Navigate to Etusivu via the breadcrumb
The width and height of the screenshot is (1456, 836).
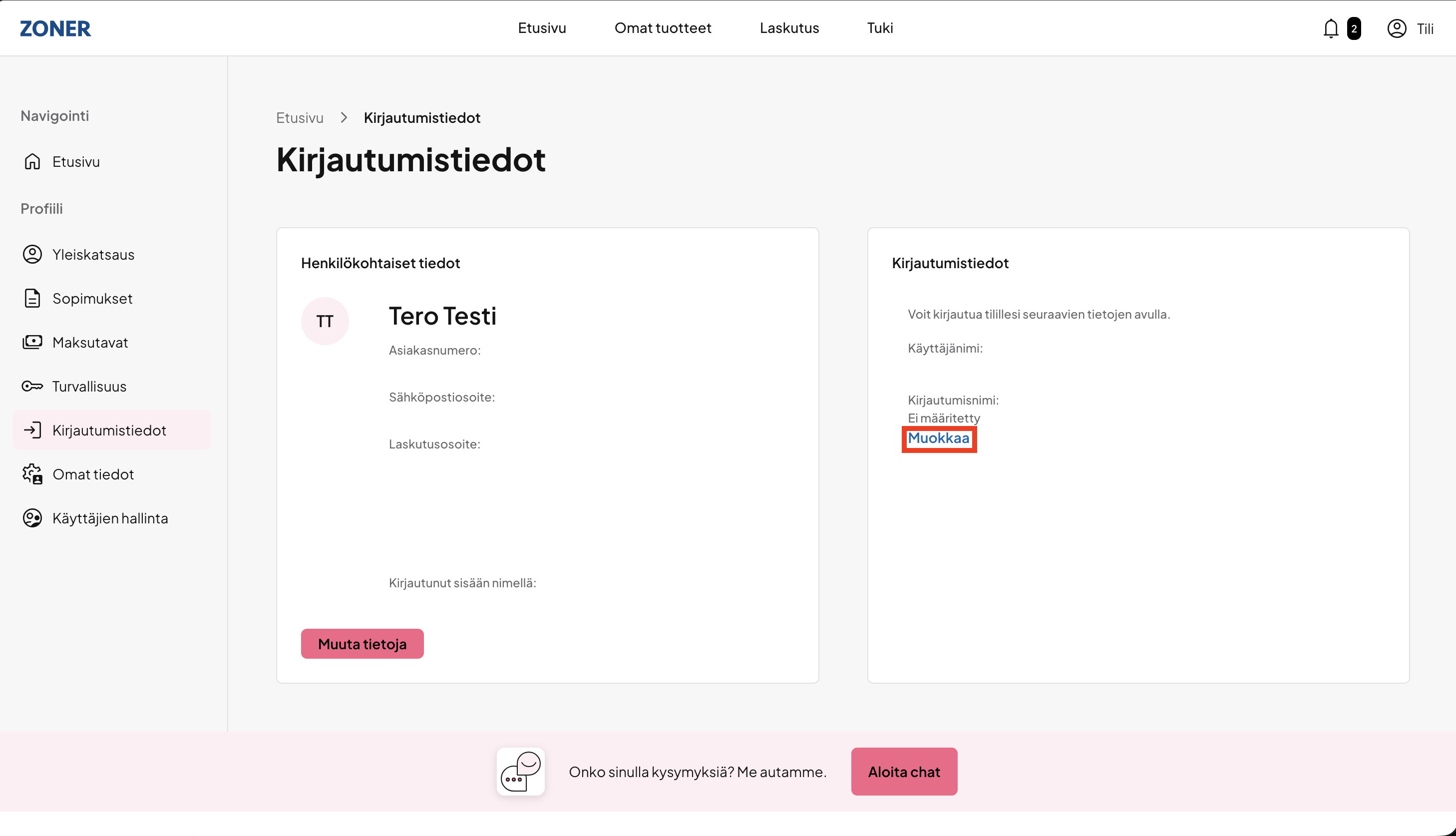pos(300,118)
